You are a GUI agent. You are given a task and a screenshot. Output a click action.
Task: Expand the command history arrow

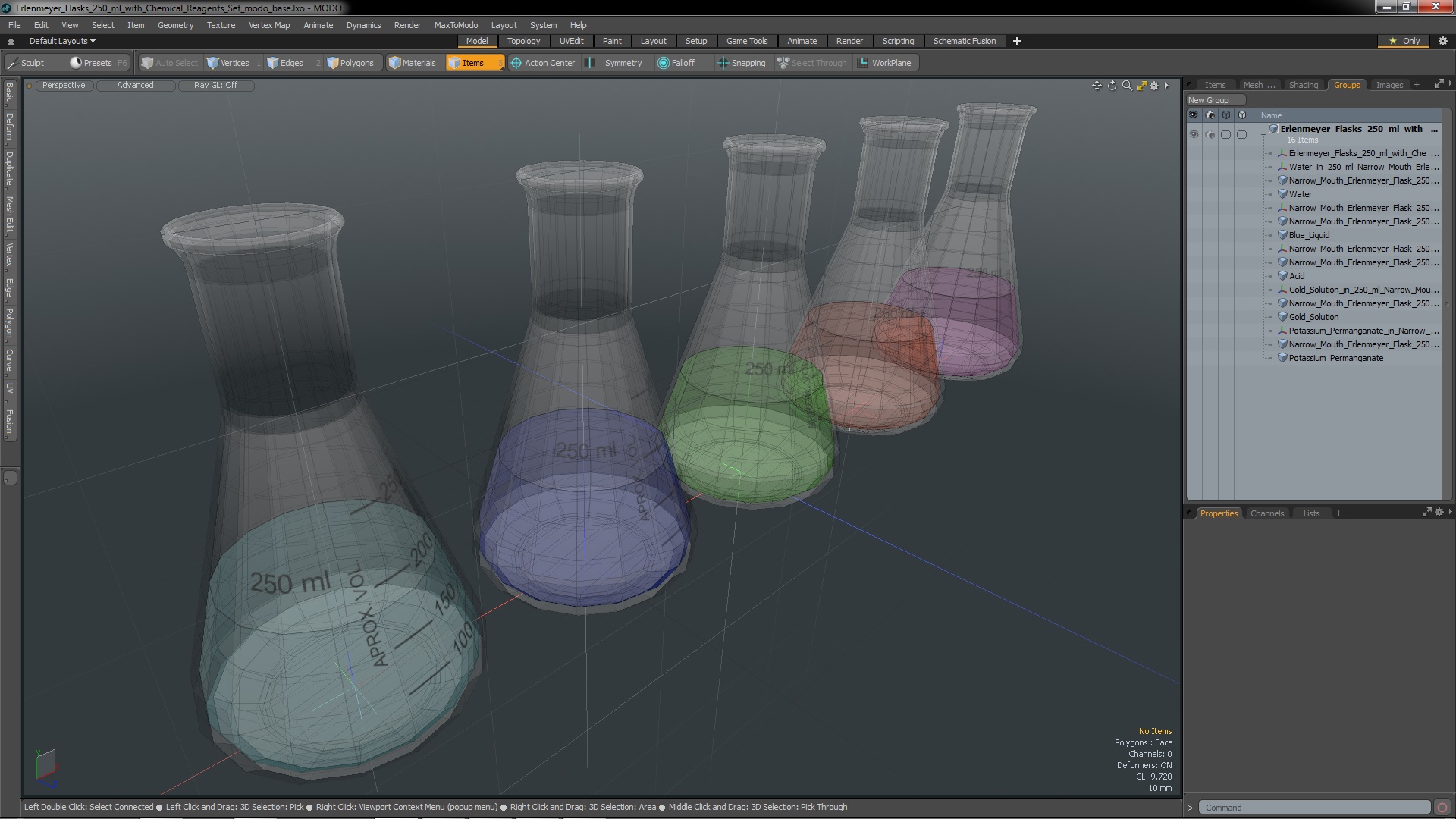(1191, 808)
